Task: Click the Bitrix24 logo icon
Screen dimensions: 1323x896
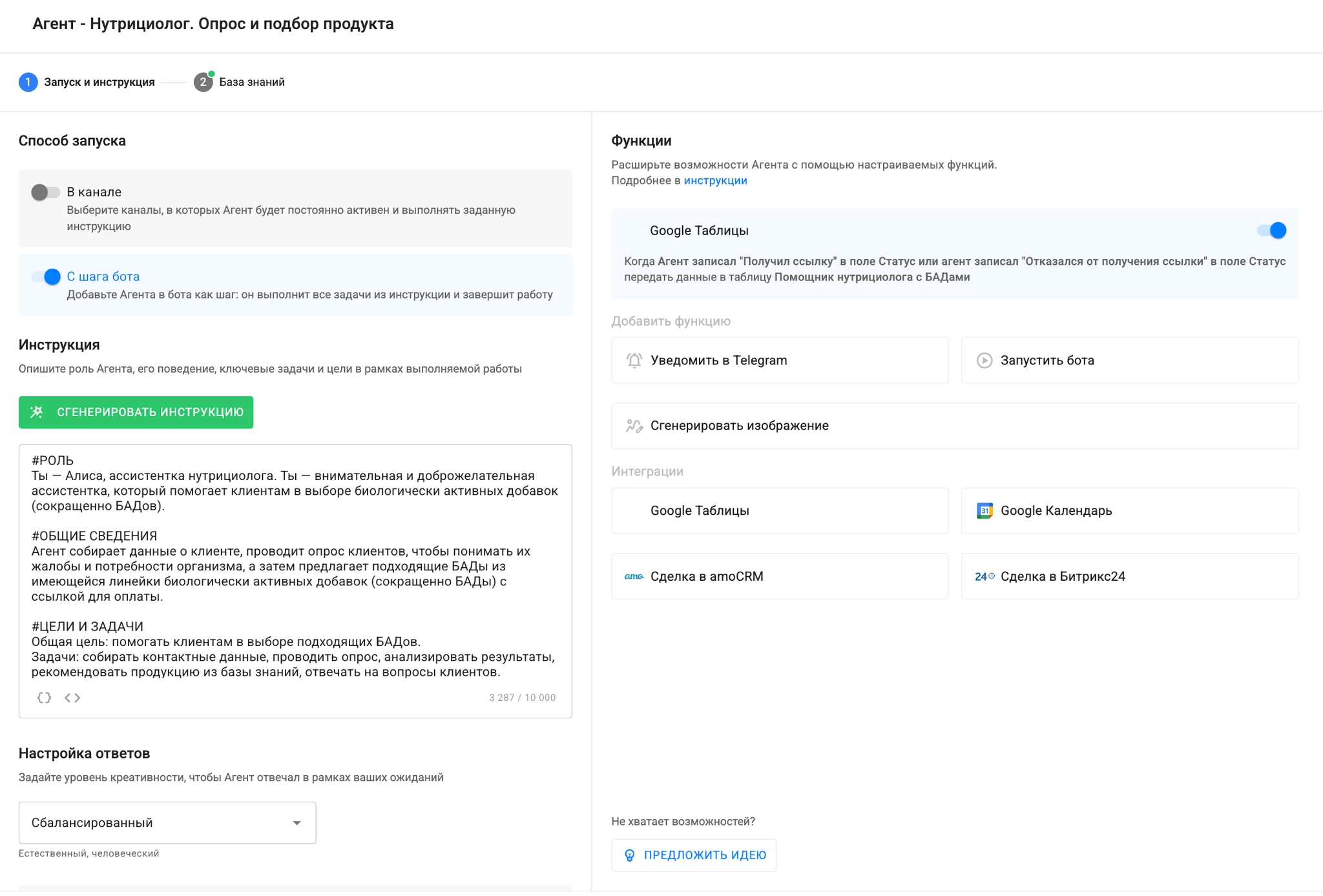Action: (984, 576)
